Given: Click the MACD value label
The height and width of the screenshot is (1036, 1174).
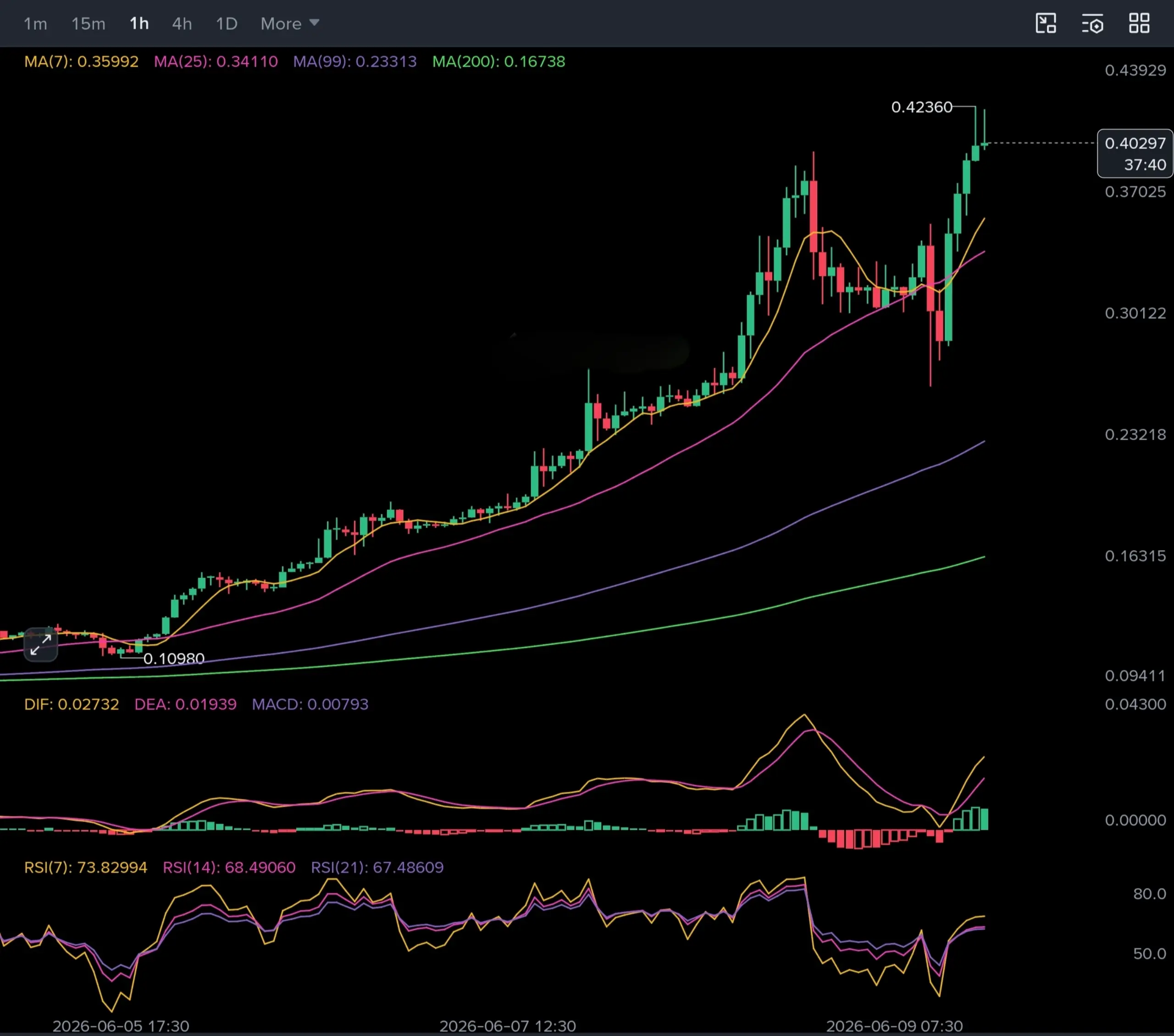Looking at the screenshot, I should pyautogui.click(x=310, y=704).
